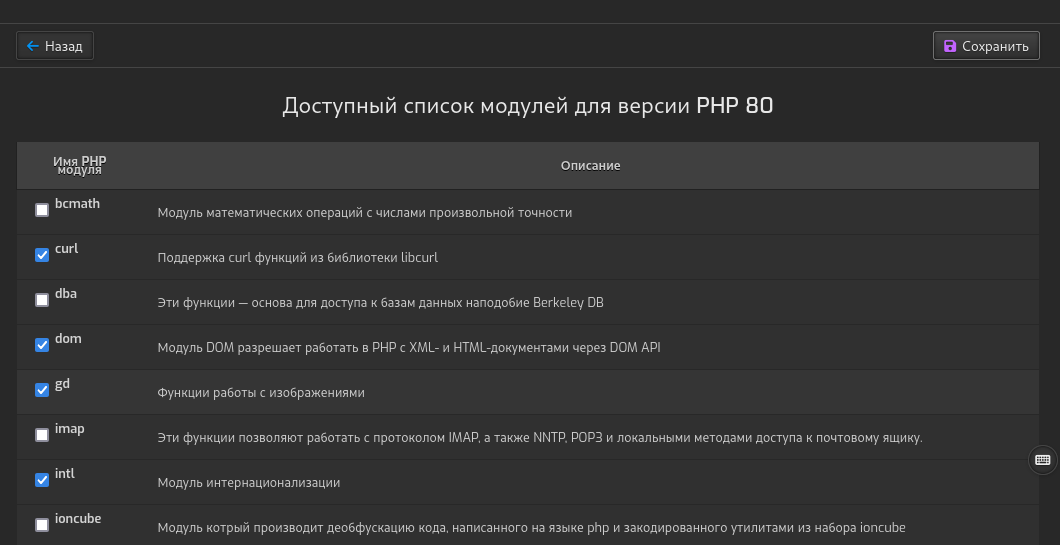1060x545 pixels.
Task: Click the Назад back button
Action: click(55, 46)
